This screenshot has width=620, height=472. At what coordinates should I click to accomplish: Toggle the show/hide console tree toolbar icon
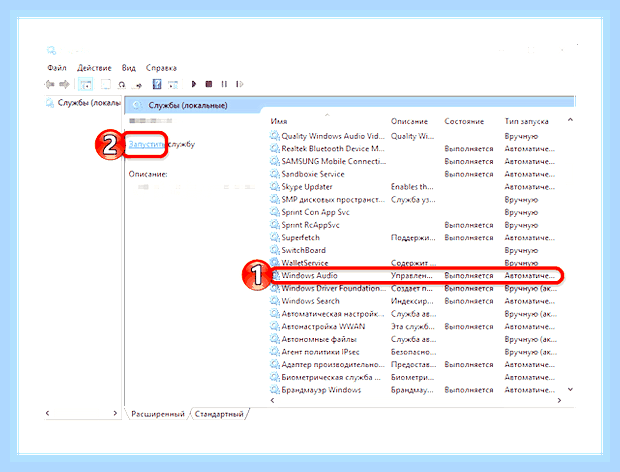coord(86,84)
